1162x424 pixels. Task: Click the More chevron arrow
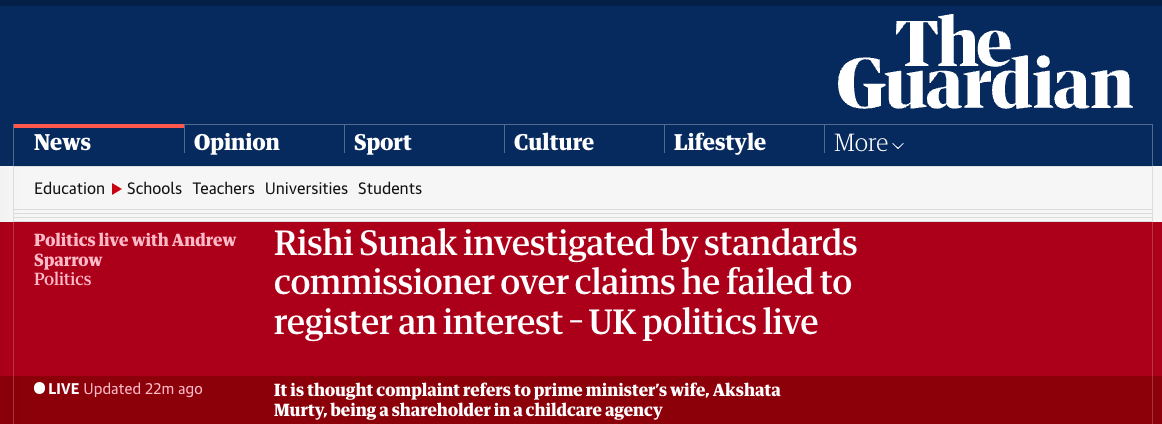pos(898,145)
